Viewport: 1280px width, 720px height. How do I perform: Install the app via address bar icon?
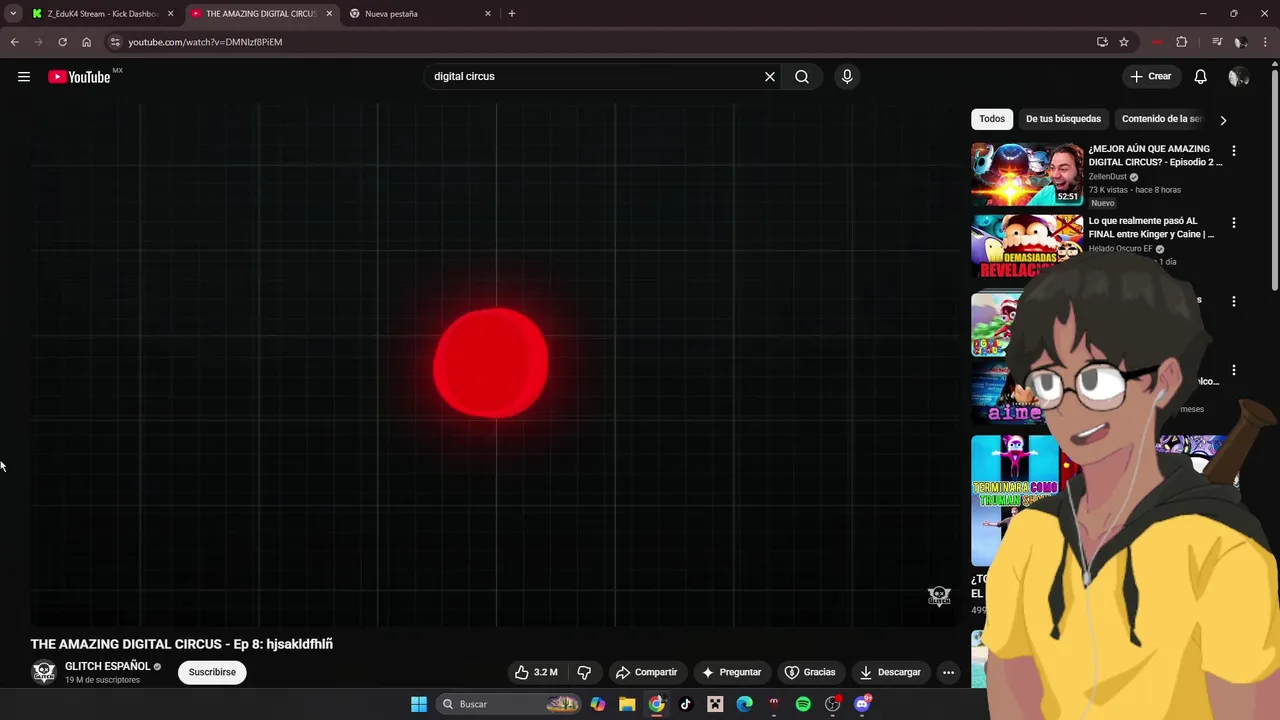click(x=1102, y=42)
